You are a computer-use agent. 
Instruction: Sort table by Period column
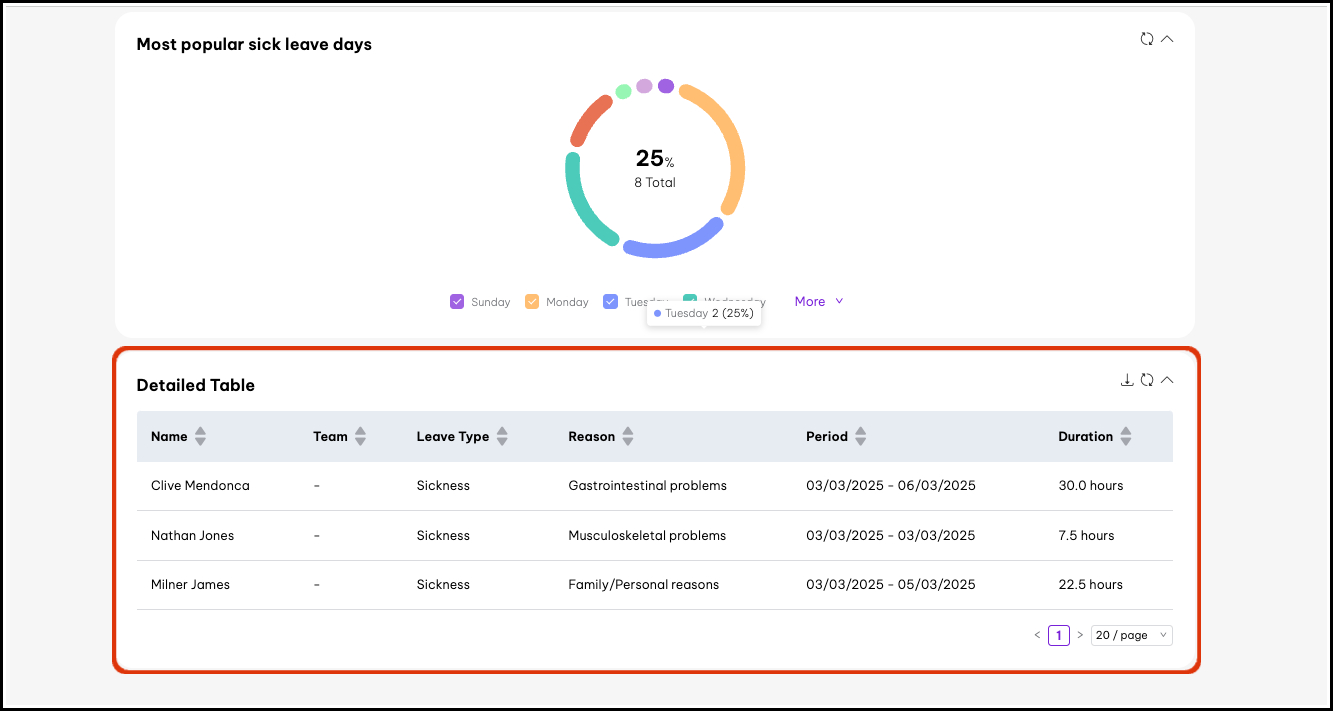(x=860, y=436)
